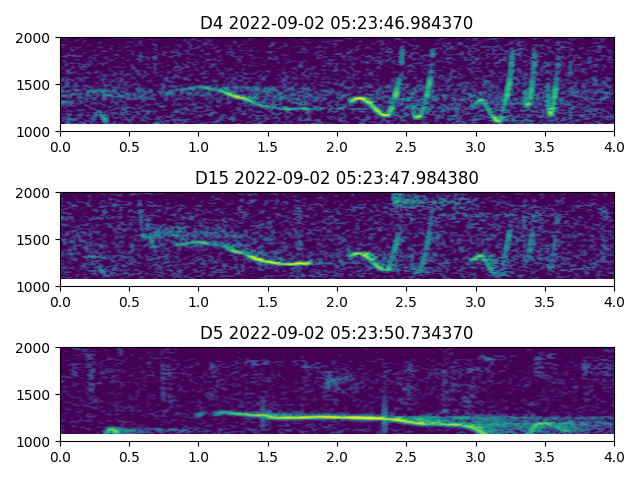Viewport: 640px width, 480px height.
Task: Select the 2.5 x-axis tick under D4 plot
Action: pos(406,146)
